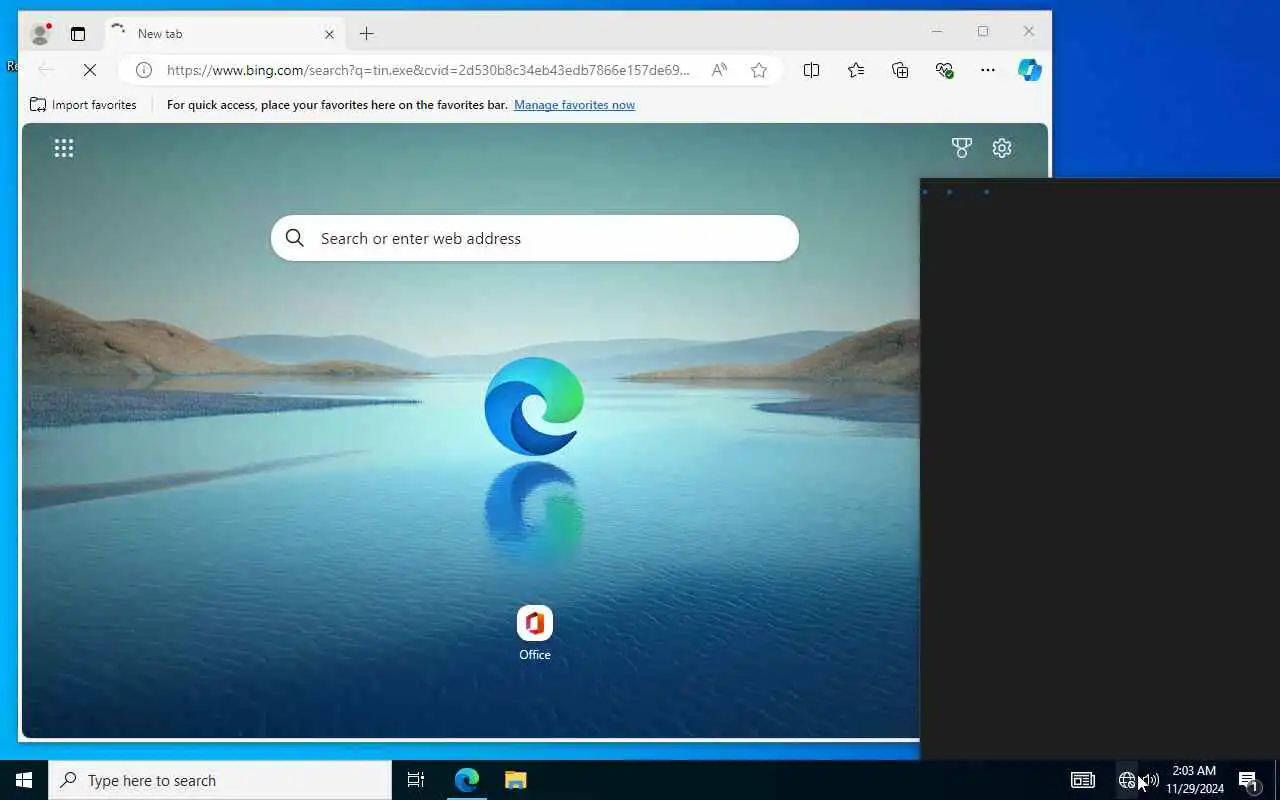
Task: View site information icon in address bar
Action: click(144, 70)
